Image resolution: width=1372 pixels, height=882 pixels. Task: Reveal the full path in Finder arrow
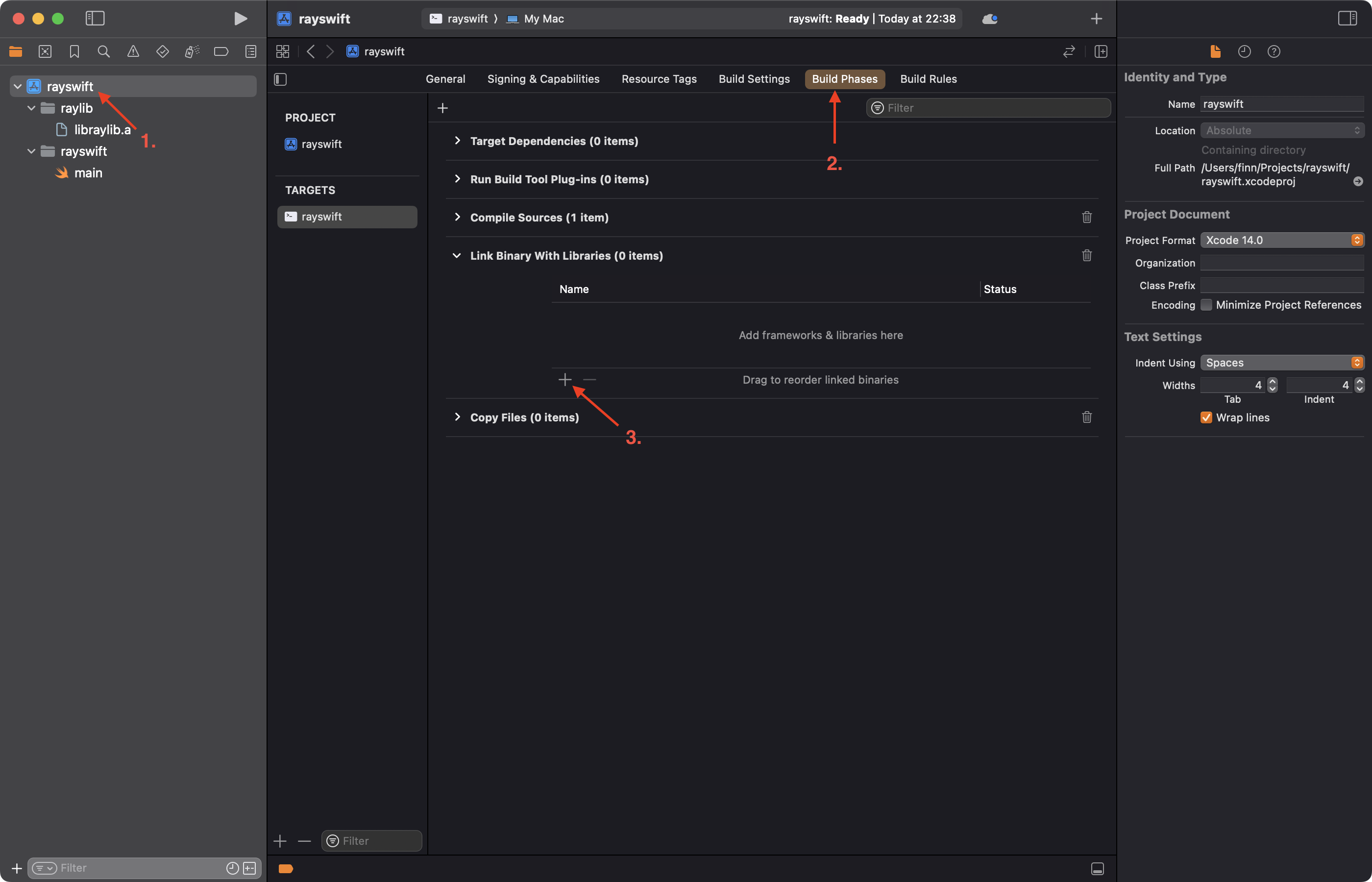pos(1358,182)
